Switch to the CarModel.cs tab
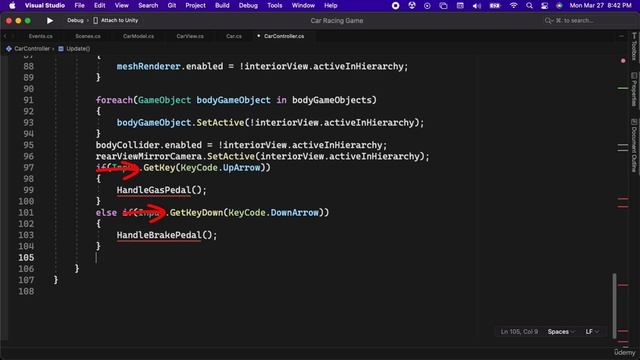The width and height of the screenshot is (640, 360). tap(138, 36)
